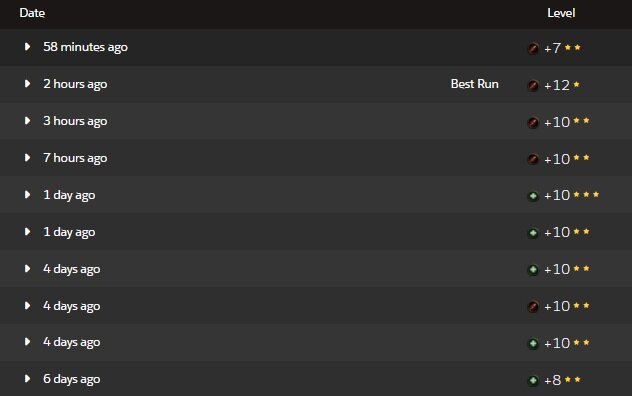Screen dimensions: 632x396
Task: Expand the 6 days ago run
Action: coord(27,378)
